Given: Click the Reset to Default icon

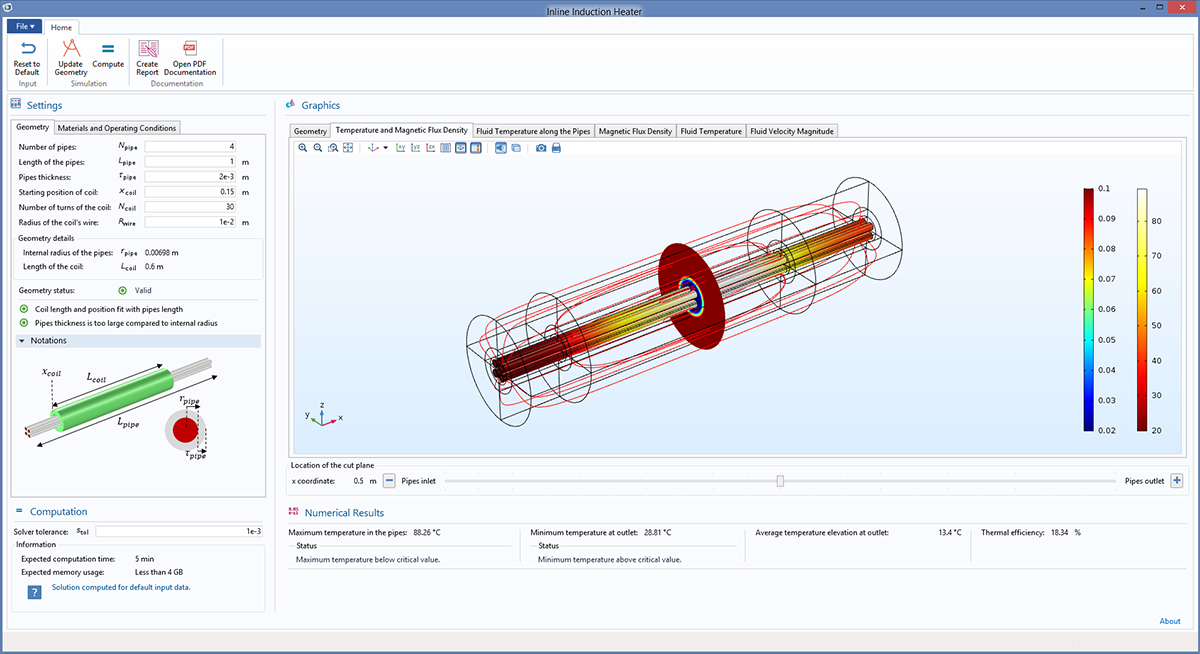Looking at the screenshot, I should pyautogui.click(x=27, y=49).
